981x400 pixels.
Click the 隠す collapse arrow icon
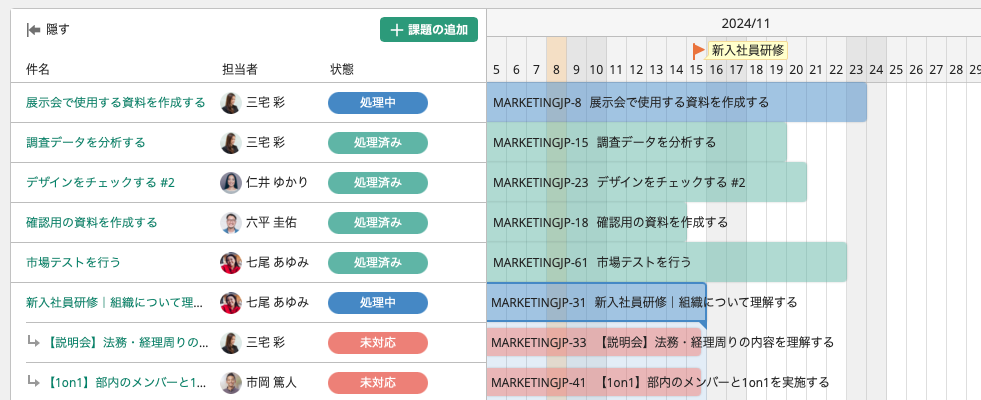pos(33,29)
